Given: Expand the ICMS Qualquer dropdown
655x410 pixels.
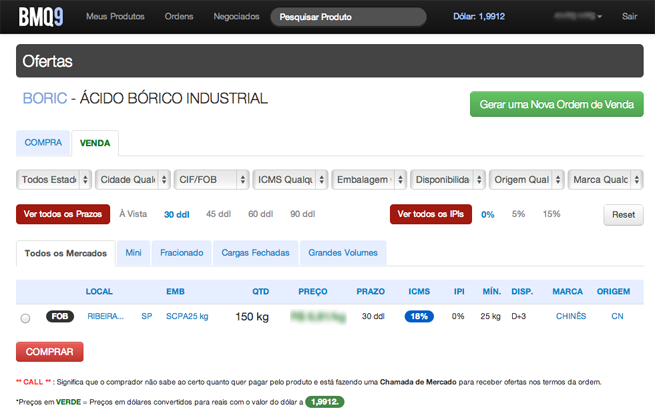Looking at the screenshot, I should [290, 180].
